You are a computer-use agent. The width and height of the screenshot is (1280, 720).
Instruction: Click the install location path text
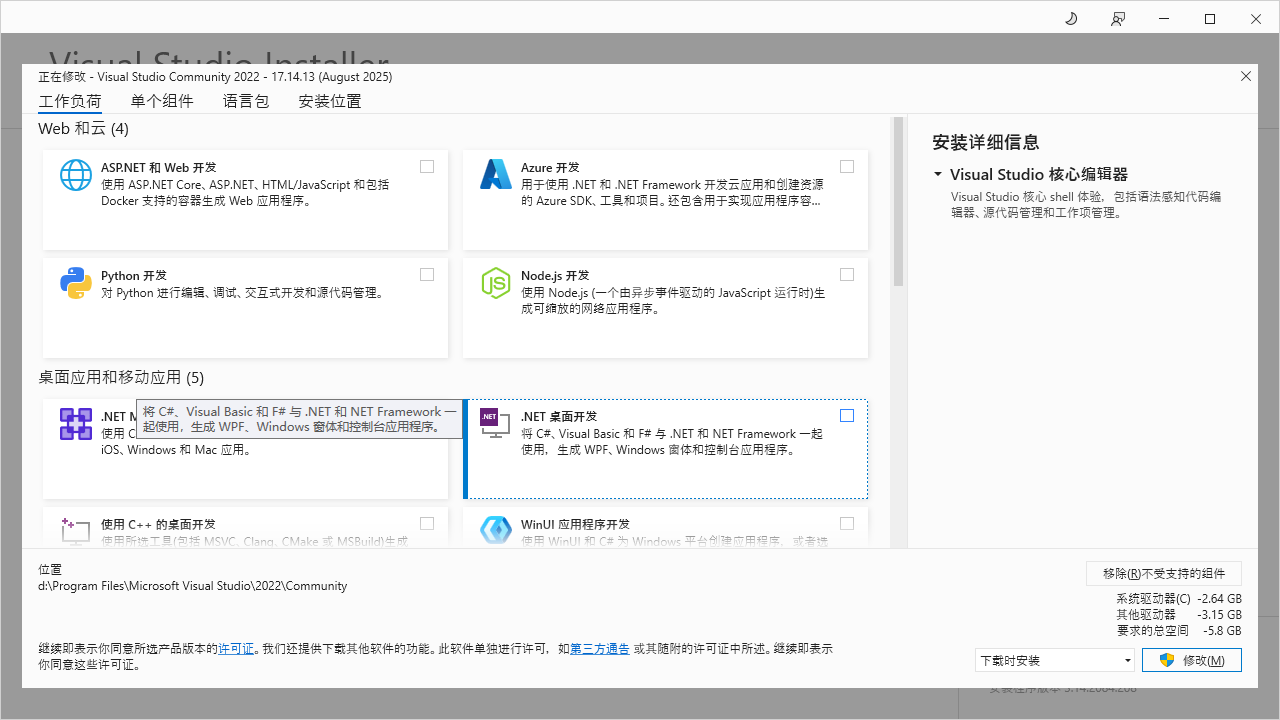pos(193,586)
